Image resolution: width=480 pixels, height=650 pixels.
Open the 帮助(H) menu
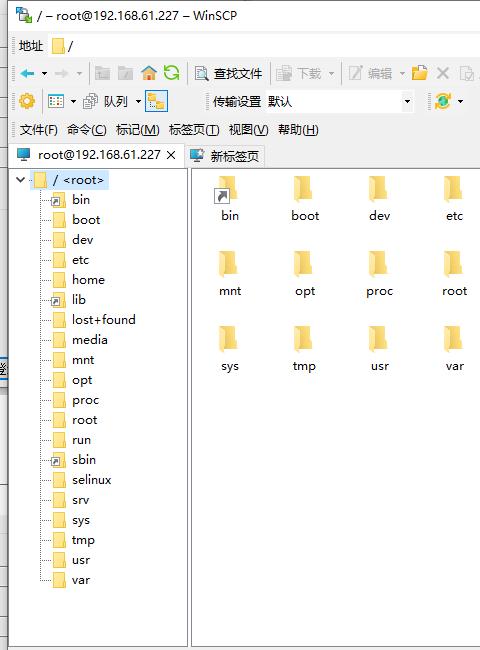pos(298,130)
